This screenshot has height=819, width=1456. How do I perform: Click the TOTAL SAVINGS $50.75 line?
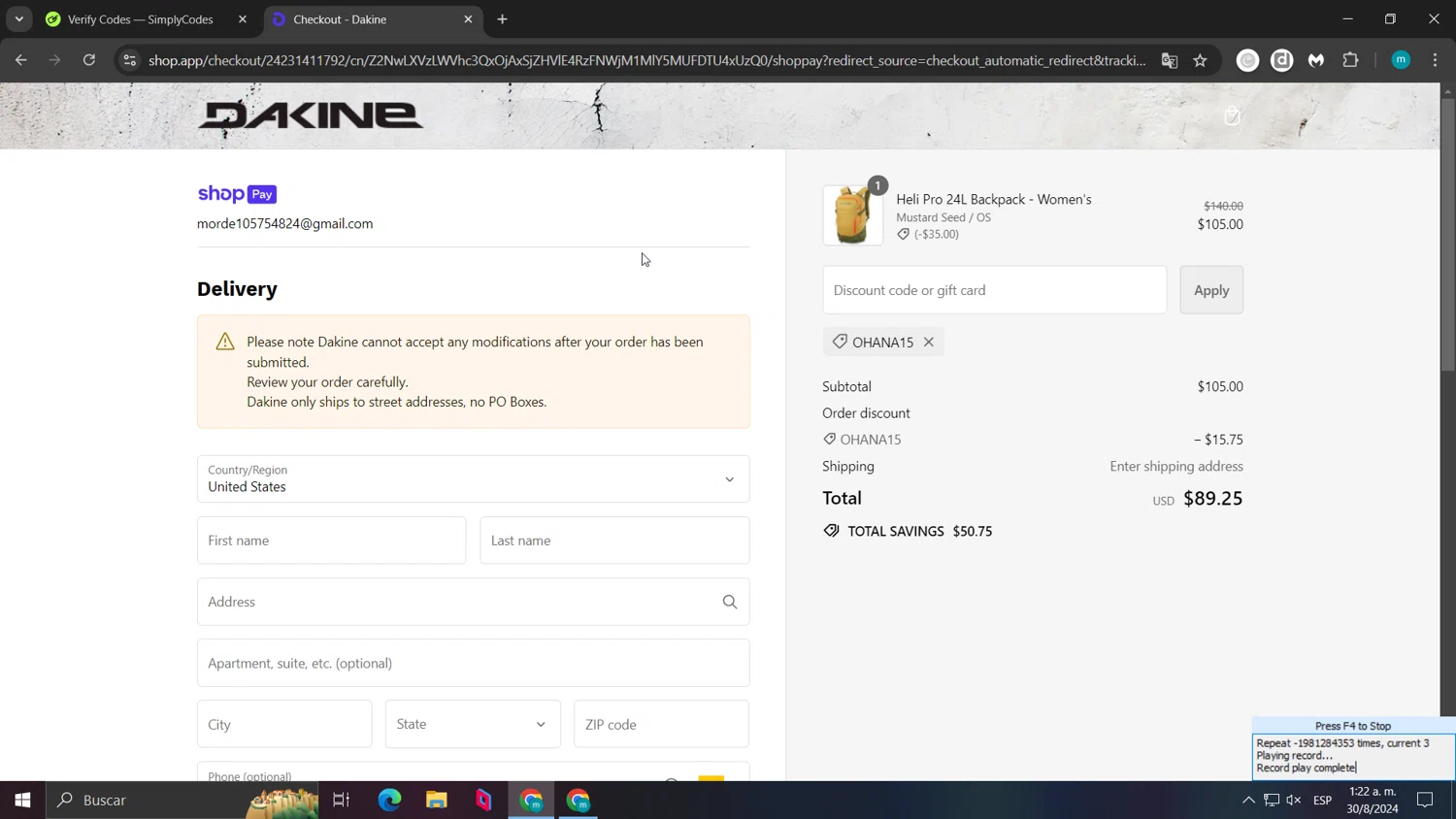click(908, 531)
